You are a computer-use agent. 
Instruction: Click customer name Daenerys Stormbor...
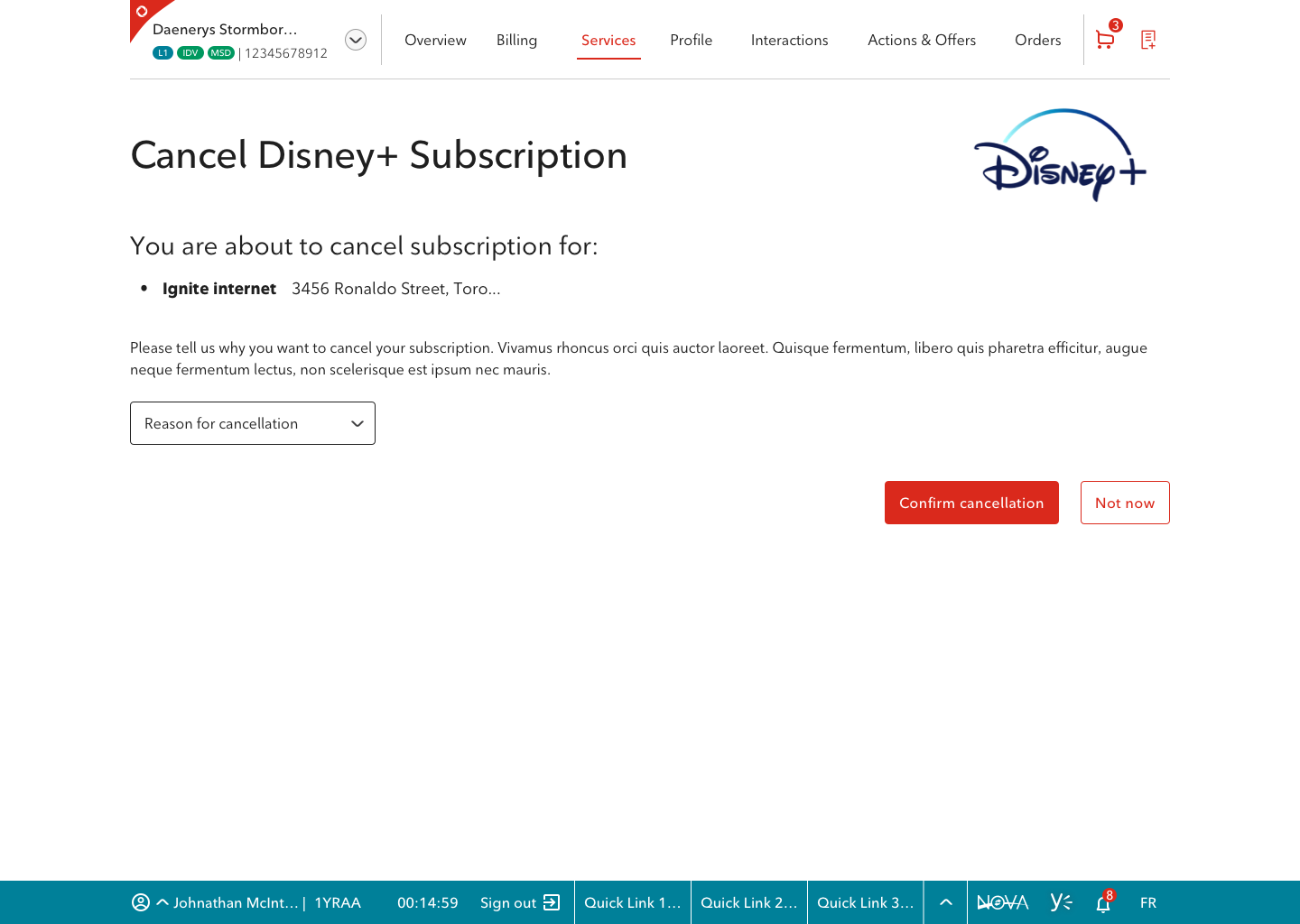pos(225,29)
